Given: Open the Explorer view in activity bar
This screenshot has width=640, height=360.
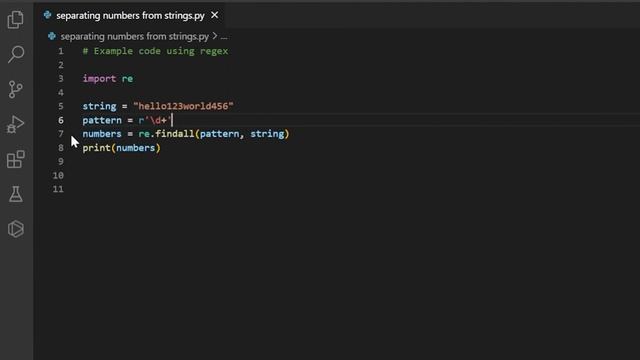Looking at the screenshot, I should pos(16,19).
